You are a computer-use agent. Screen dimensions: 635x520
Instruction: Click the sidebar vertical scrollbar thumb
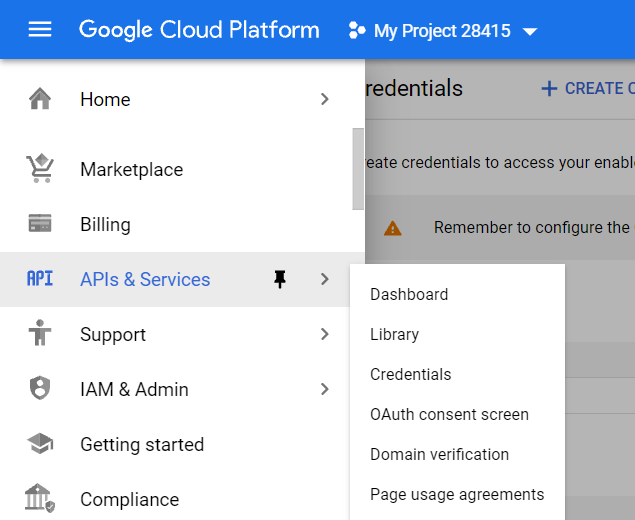[358, 169]
